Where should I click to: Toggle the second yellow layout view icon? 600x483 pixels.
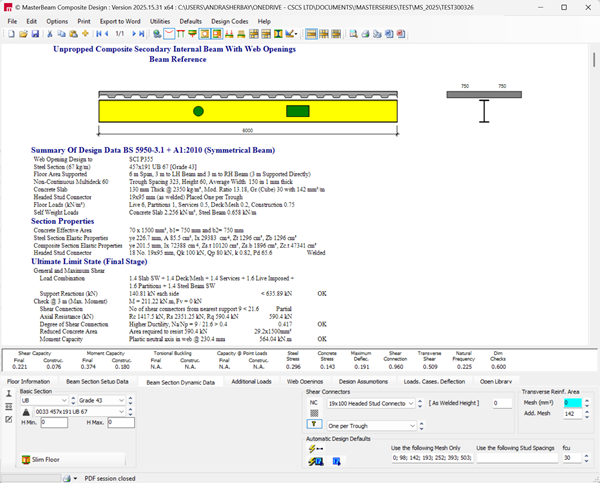[x=324, y=34]
